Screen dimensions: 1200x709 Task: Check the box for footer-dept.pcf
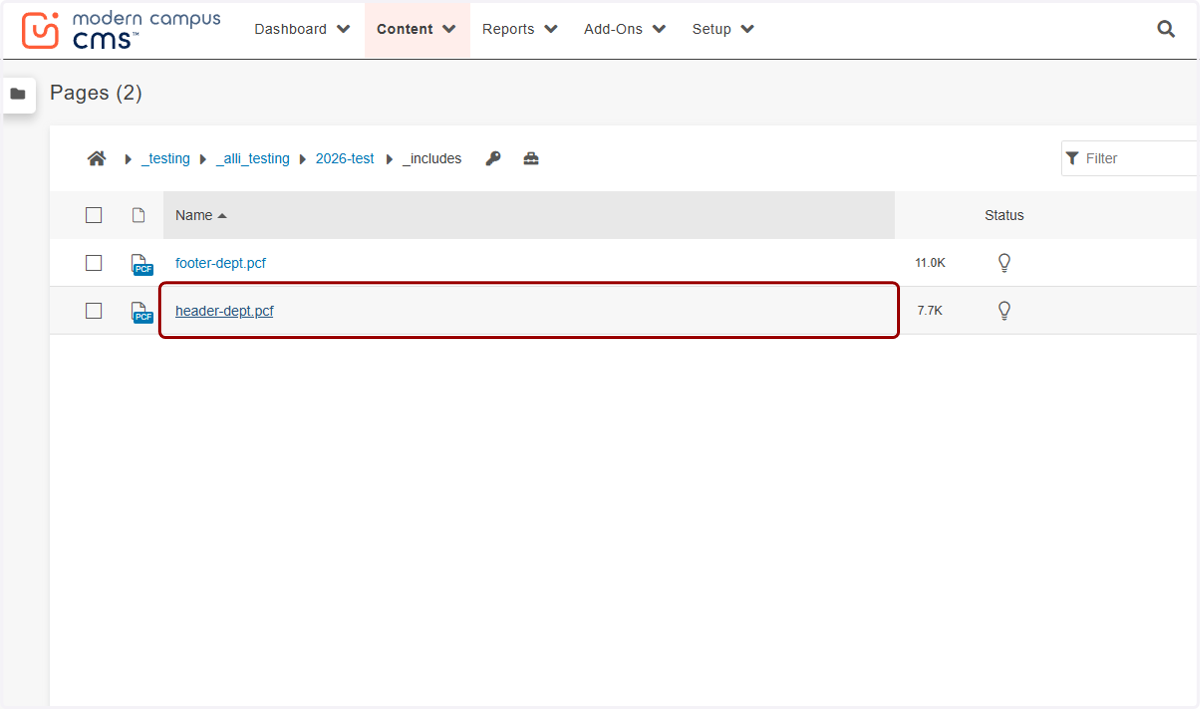94,263
